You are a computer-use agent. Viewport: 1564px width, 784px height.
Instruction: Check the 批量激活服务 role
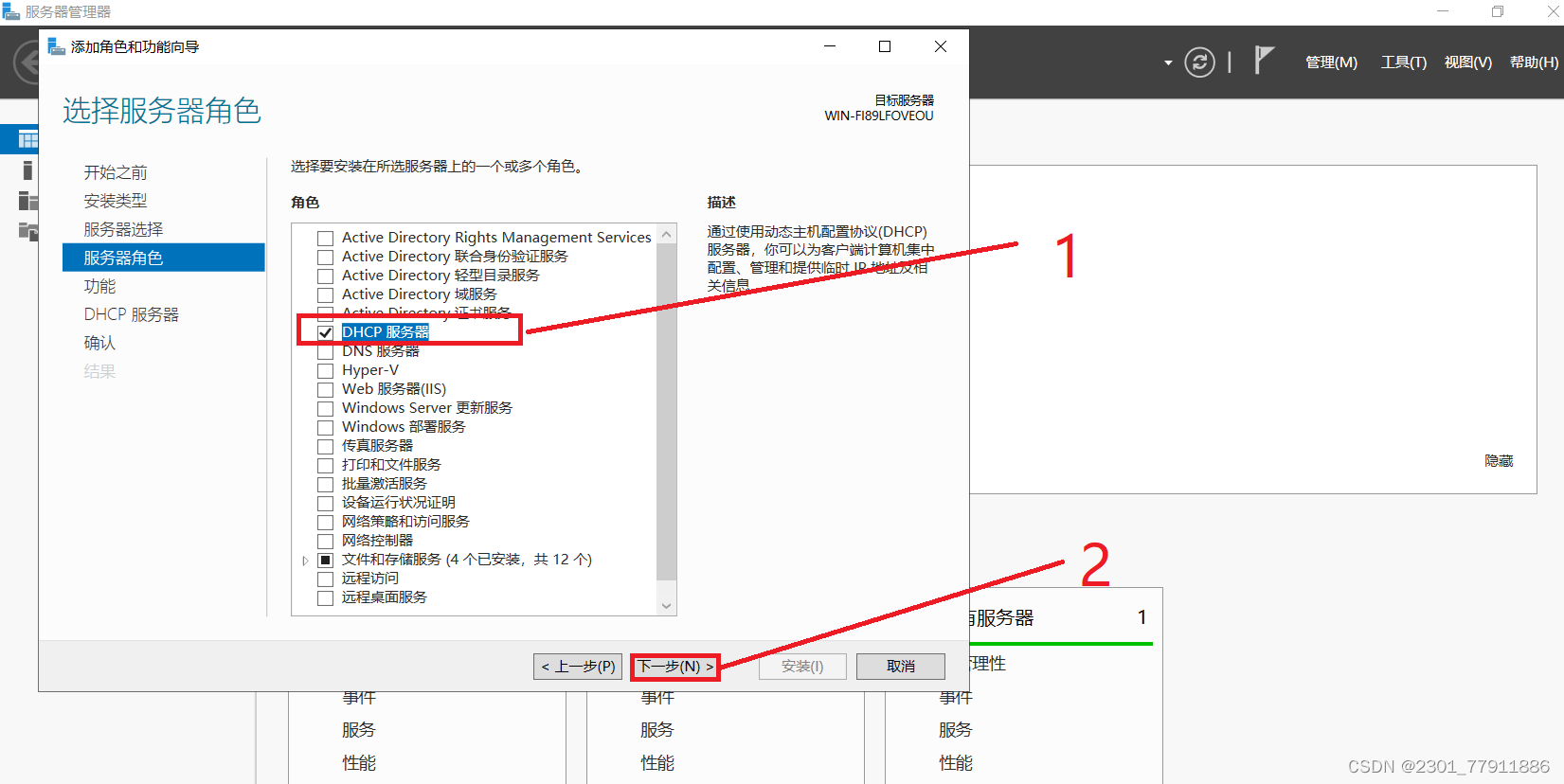click(x=325, y=484)
